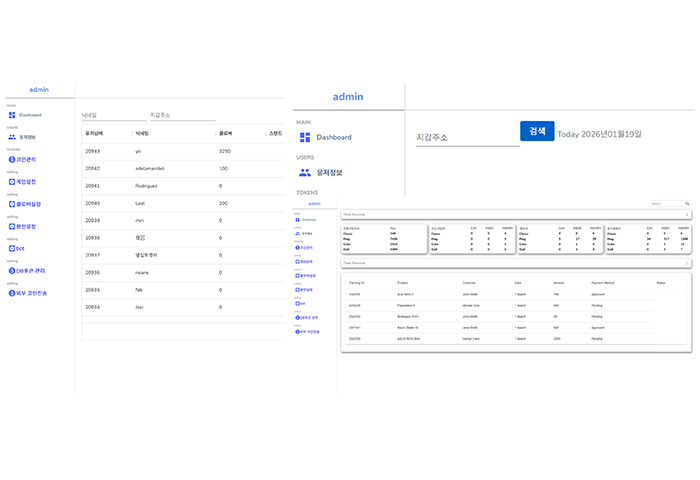Select the Razer Blade 15 order row
This screenshot has height=480, width=700.
click(x=500, y=328)
